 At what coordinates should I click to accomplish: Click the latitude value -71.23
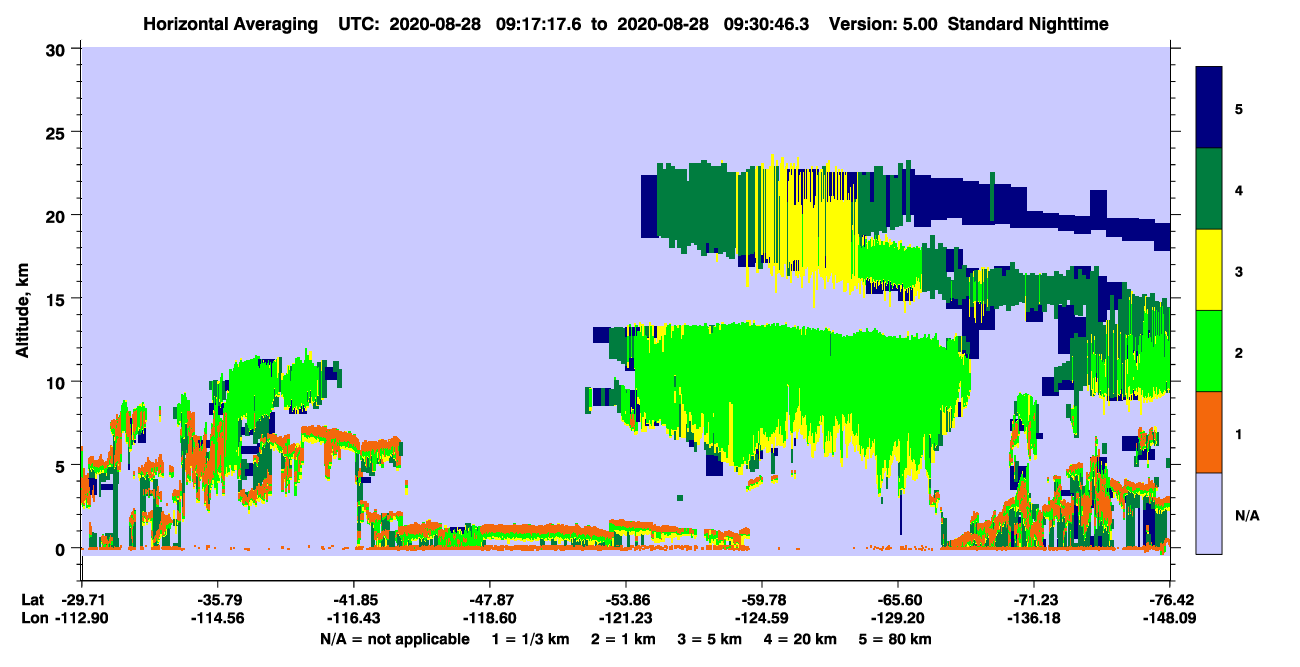1034,600
